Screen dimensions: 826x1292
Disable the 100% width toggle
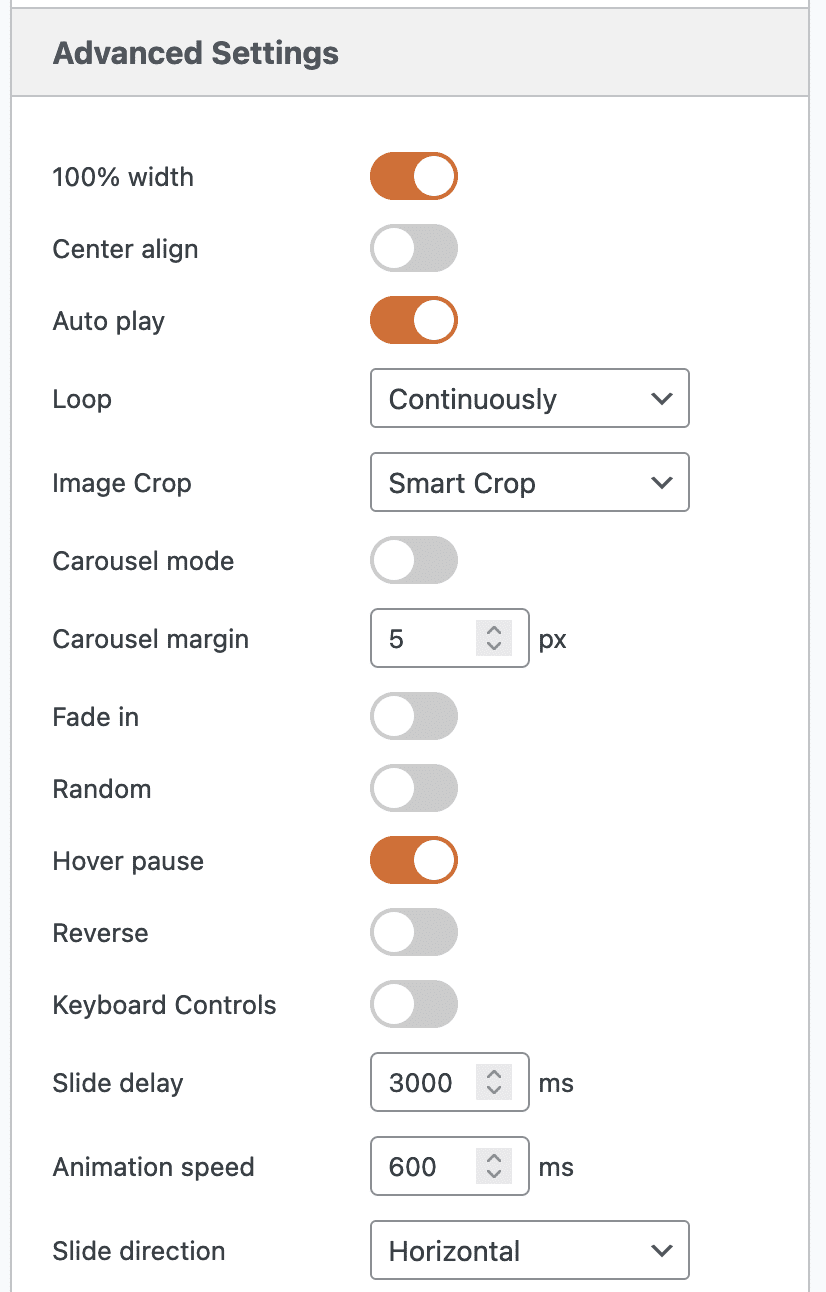click(x=414, y=177)
